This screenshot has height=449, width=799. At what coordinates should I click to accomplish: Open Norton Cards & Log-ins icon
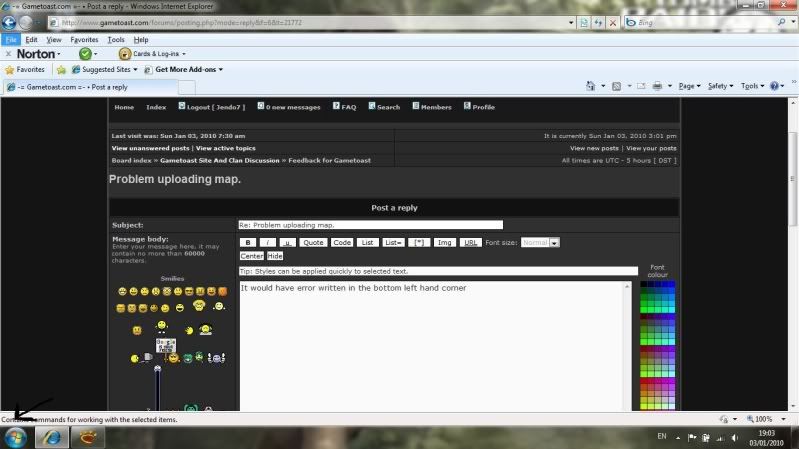tap(124, 54)
